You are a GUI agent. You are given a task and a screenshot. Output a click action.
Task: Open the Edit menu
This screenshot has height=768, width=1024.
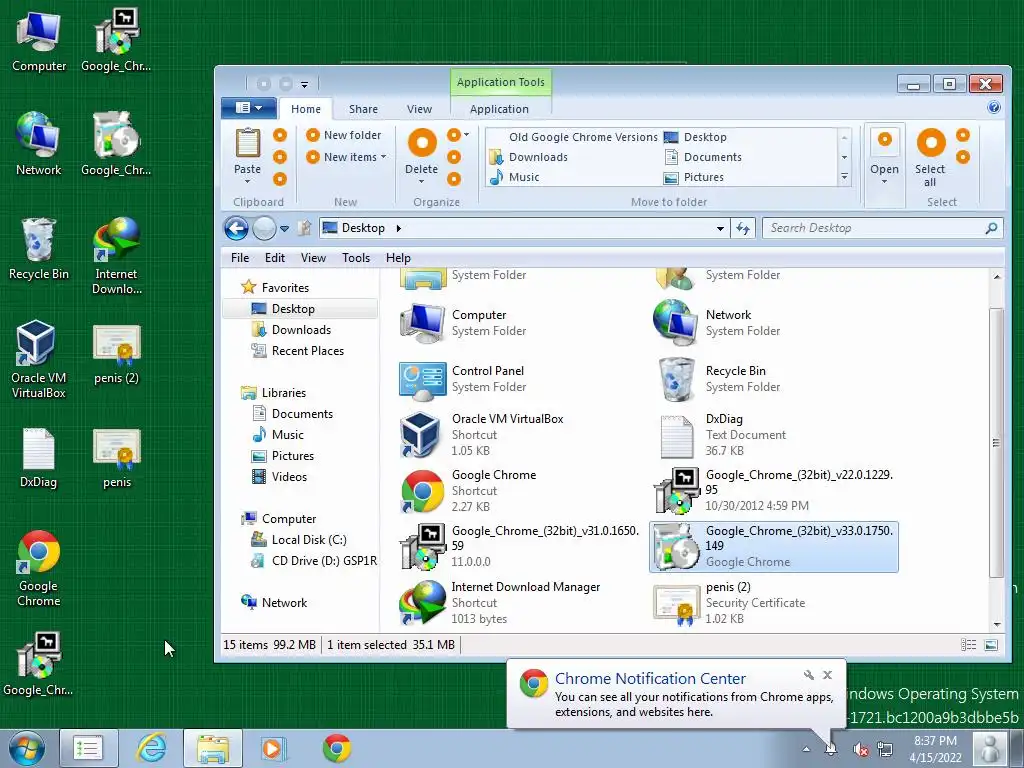[x=275, y=258]
